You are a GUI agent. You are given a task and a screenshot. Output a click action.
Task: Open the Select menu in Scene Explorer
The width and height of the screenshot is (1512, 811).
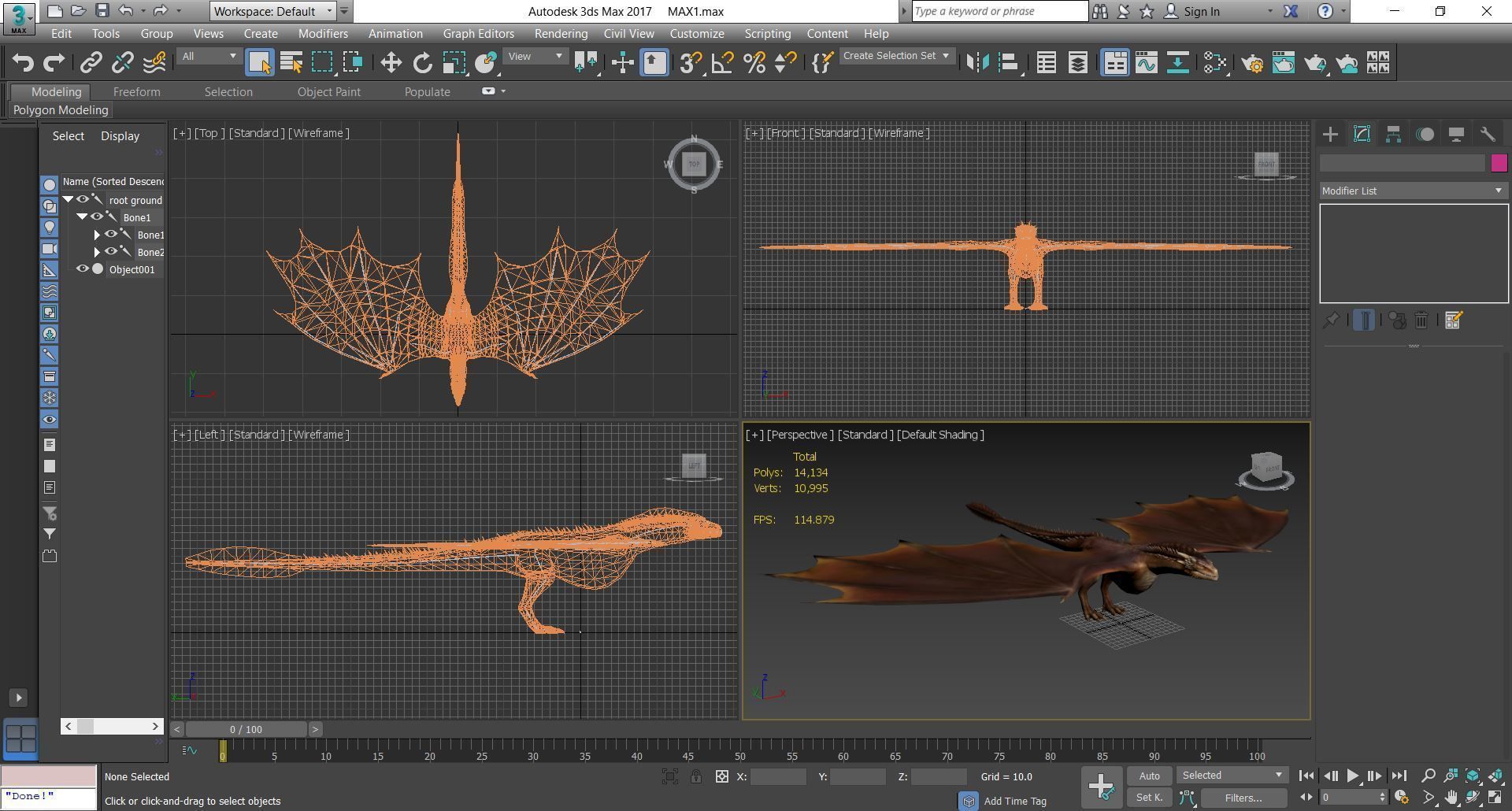point(69,136)
